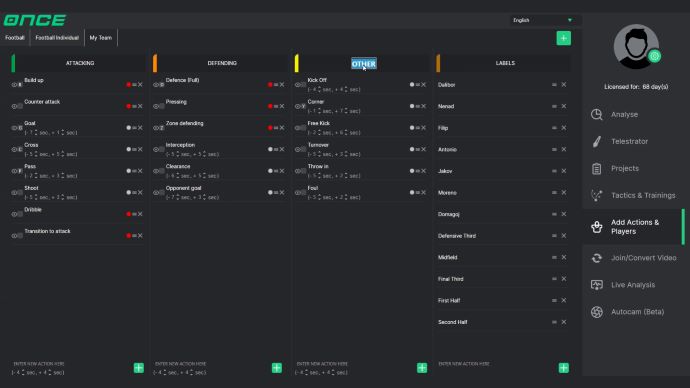Delete the Counter attack action

coord(140,106)
